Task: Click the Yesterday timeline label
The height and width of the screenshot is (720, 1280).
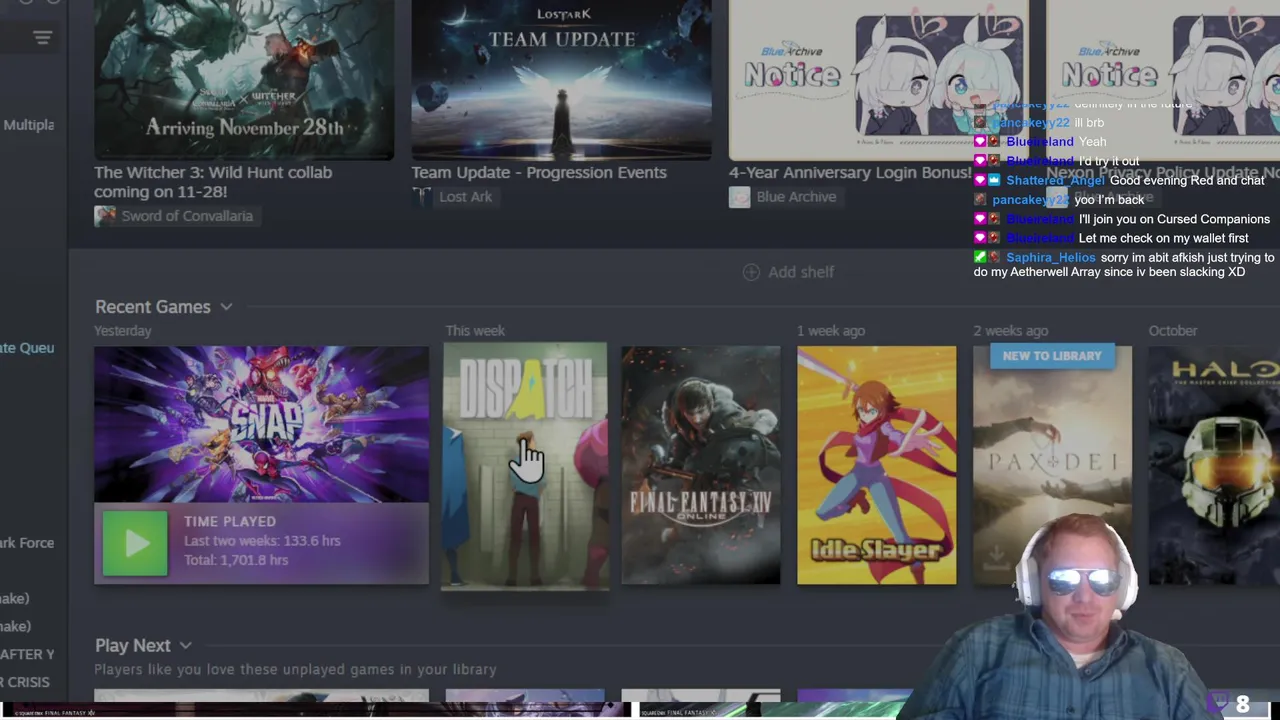Action: pos(123,331)
